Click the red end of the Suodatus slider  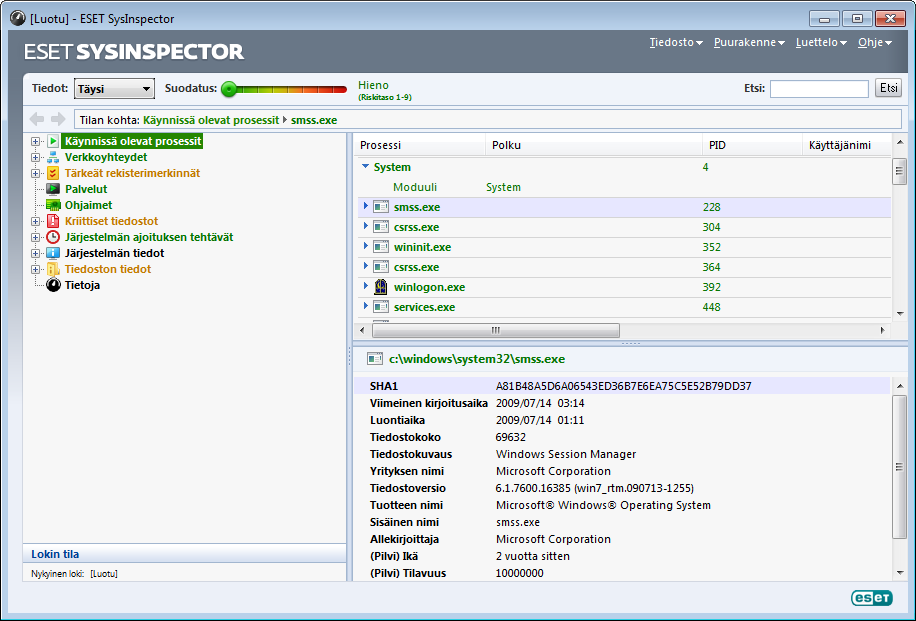pyautogui.click(x=341, y=89)
